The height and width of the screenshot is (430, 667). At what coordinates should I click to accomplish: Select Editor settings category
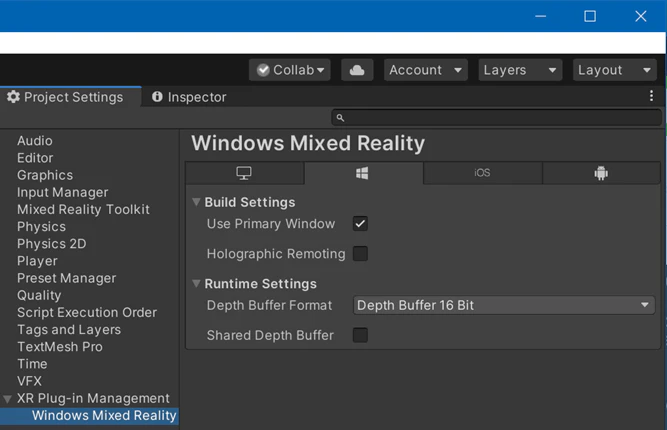coord(35,158)
